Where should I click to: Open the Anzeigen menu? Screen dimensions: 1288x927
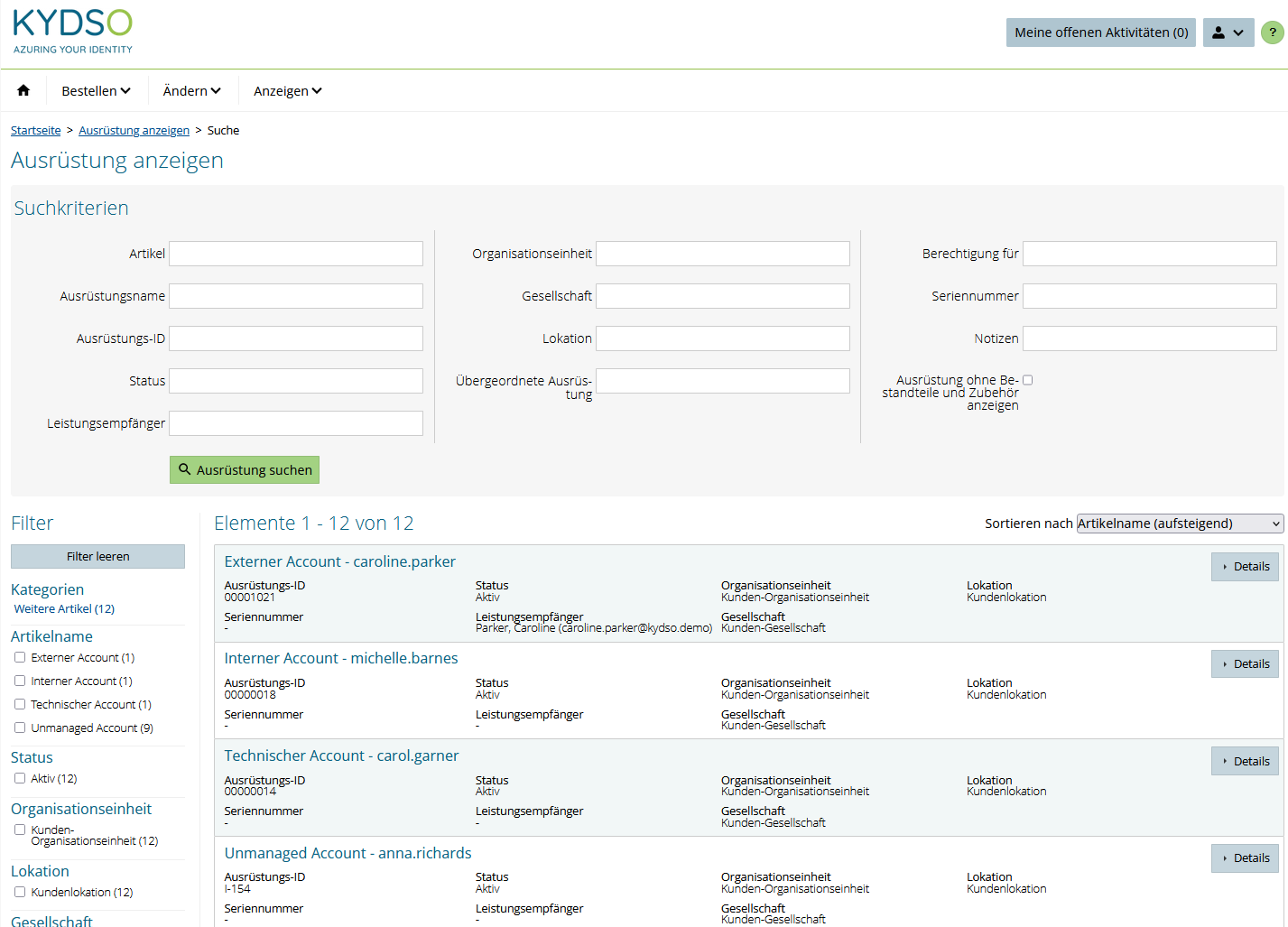[x=286, y=90]
